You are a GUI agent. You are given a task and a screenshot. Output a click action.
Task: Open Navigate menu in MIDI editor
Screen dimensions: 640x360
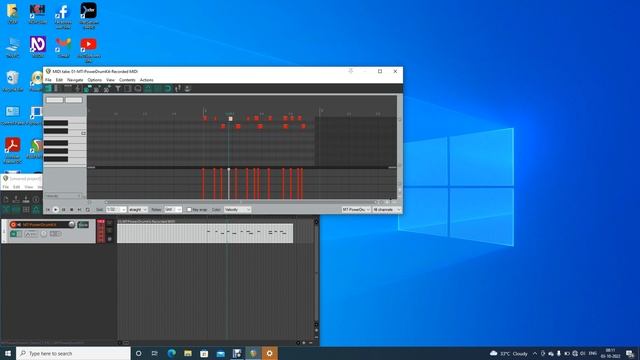(x=75, y=80)
